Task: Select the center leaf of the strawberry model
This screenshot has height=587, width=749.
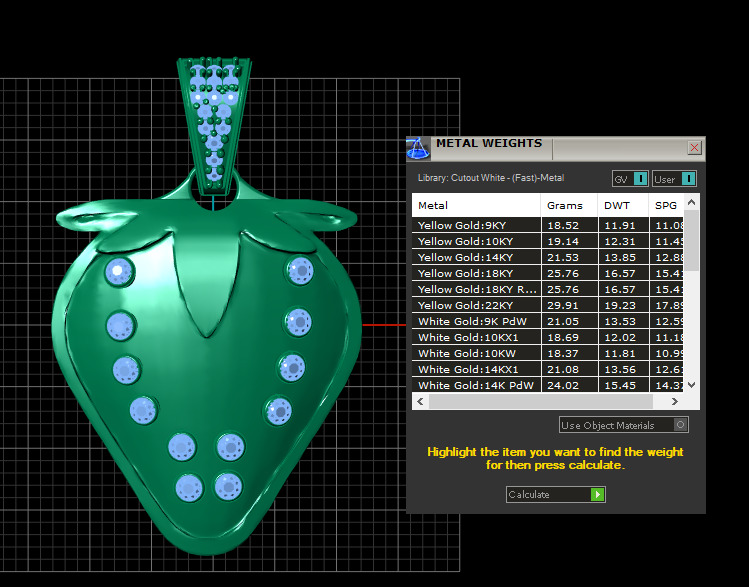Action: click(207, 282)
